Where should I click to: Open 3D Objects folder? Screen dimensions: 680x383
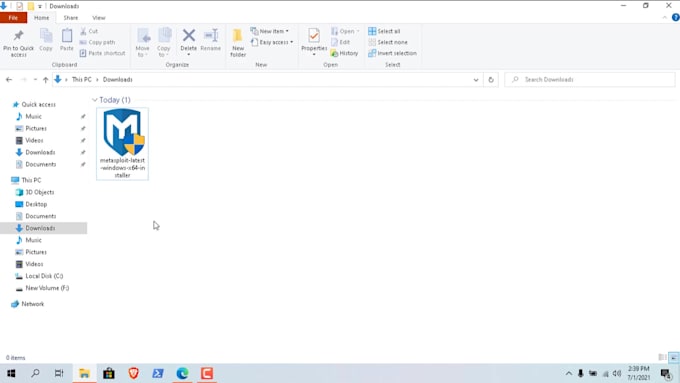click(39, 192)
